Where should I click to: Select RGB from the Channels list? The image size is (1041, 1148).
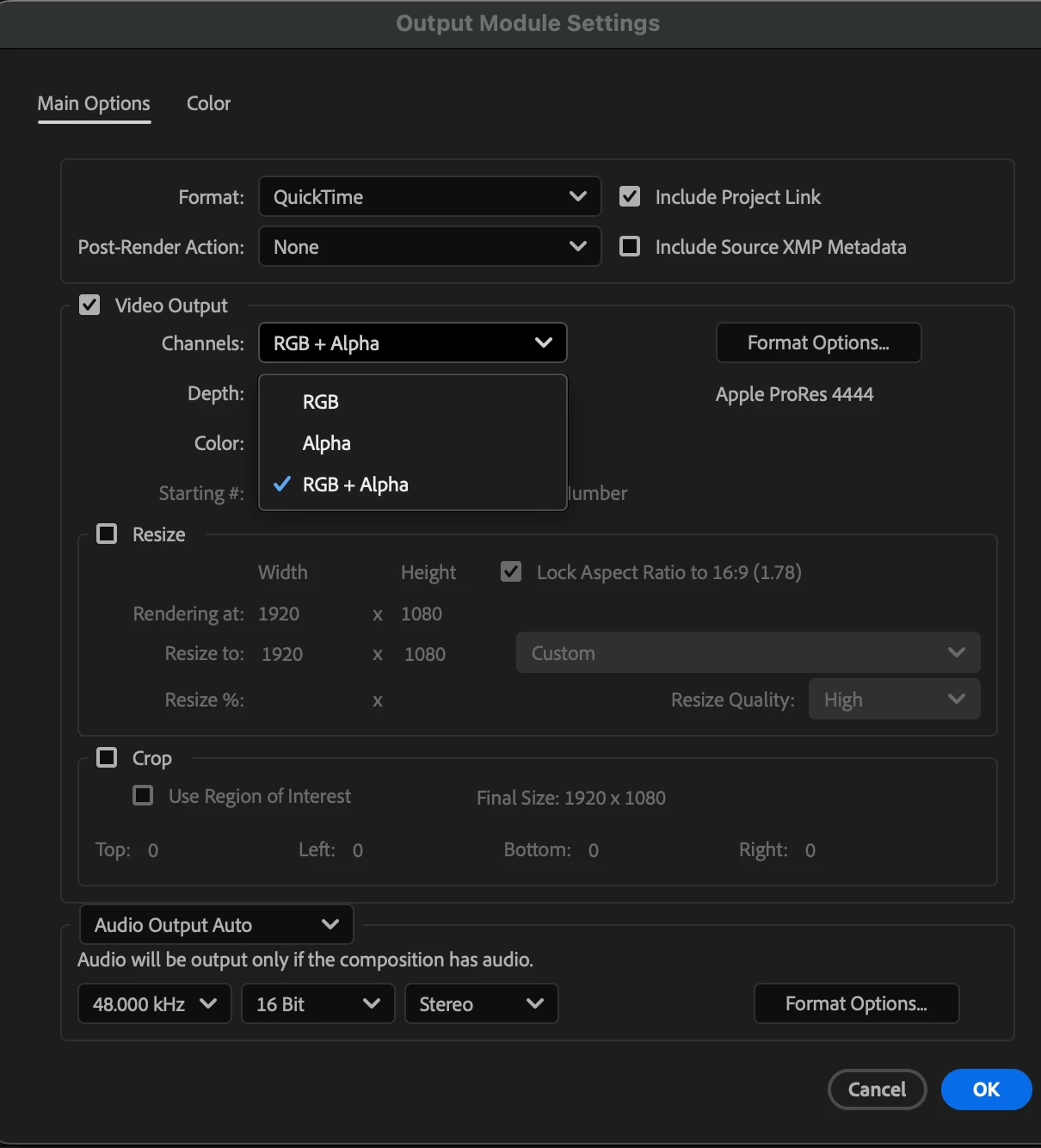(x=412, y=402)
